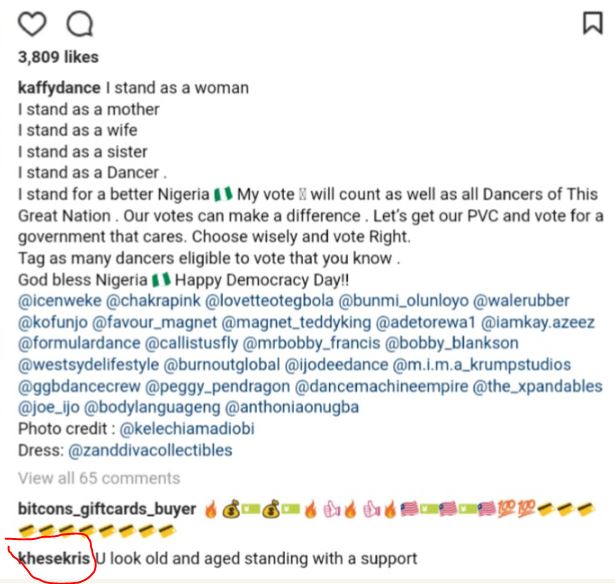Visit @anthoniaonugba mention
Viewport: 615px width, 584px height.
click(298, 408)
